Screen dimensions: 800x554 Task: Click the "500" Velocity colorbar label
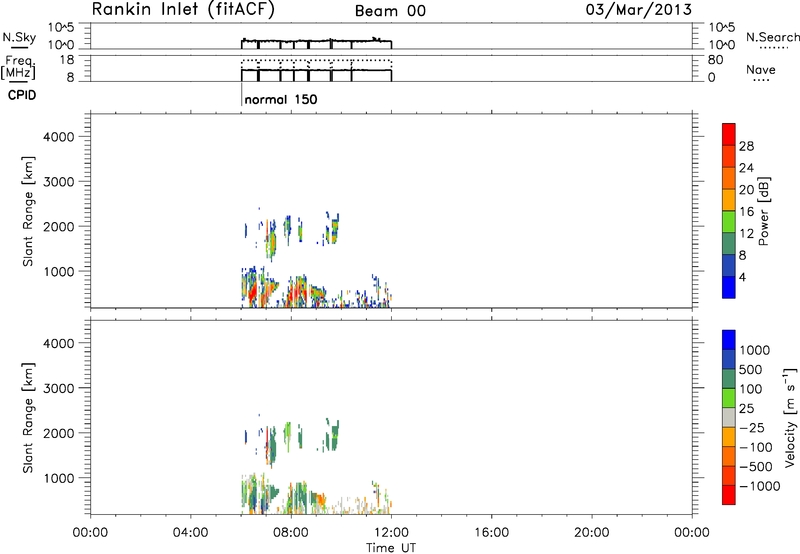751,370
